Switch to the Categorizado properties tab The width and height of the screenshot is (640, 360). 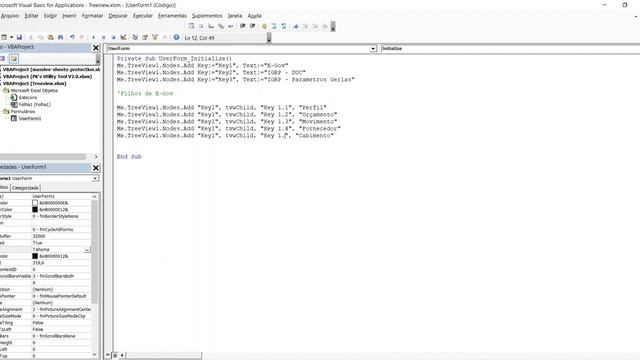point(25,188)
